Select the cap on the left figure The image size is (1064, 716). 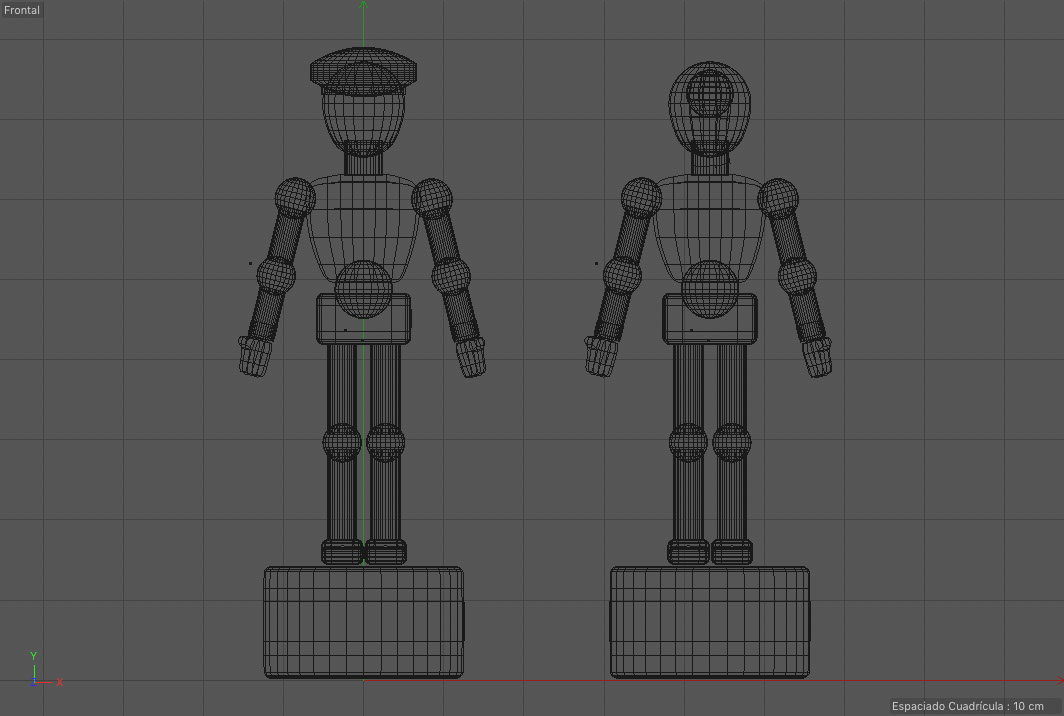pos(364,68)
